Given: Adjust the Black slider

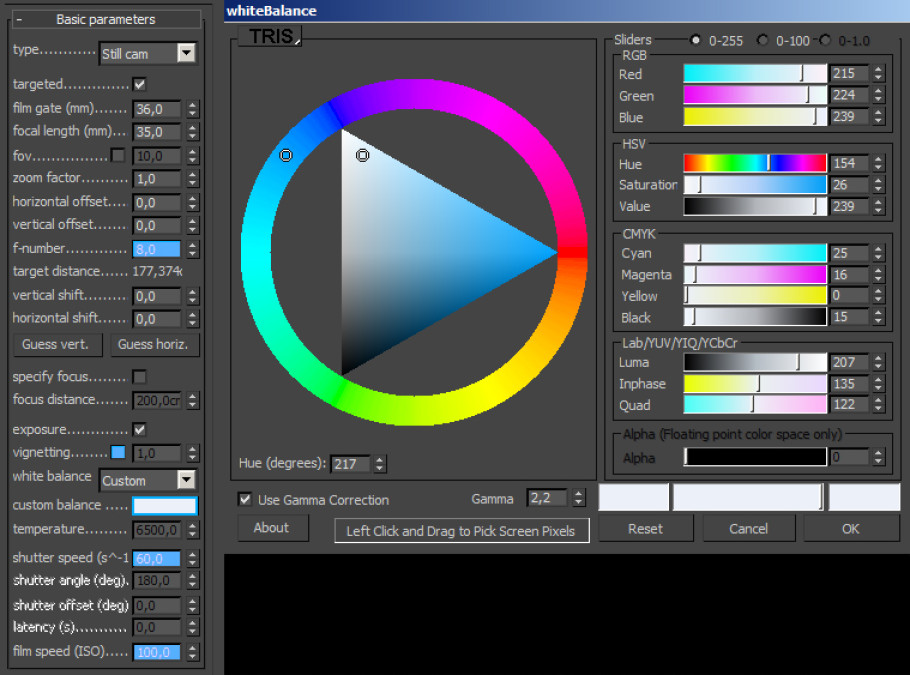Looking at the screenshot, I should click(755, 317).
